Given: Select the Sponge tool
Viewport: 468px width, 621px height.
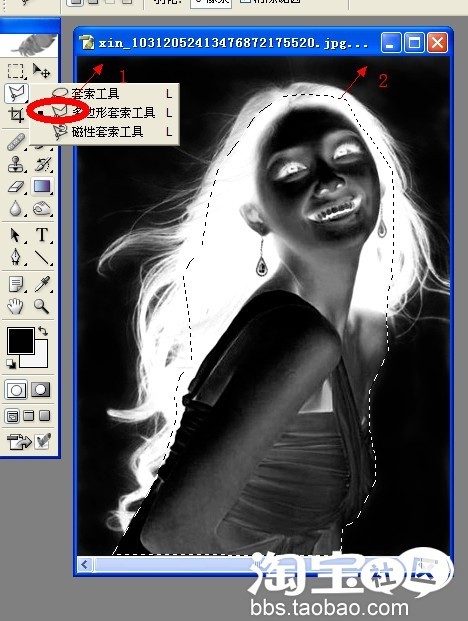Looking at the screenshot, I should (42, 208).
